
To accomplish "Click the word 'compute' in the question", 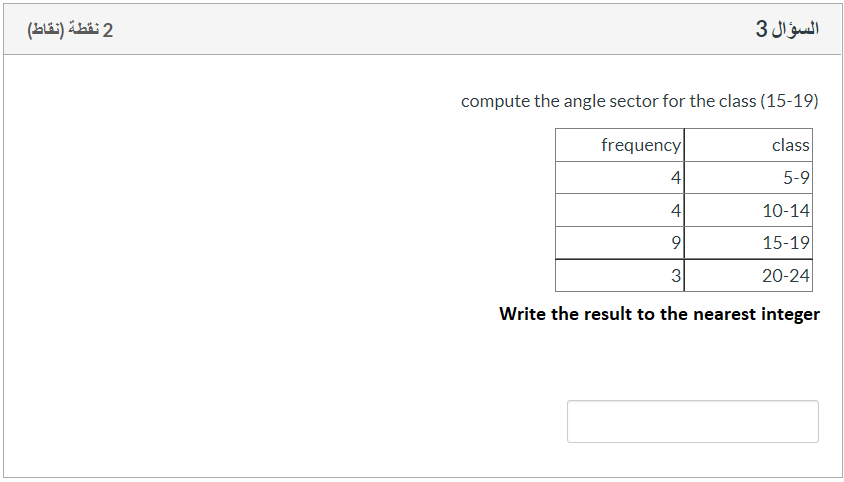I will tap(496, 101).
